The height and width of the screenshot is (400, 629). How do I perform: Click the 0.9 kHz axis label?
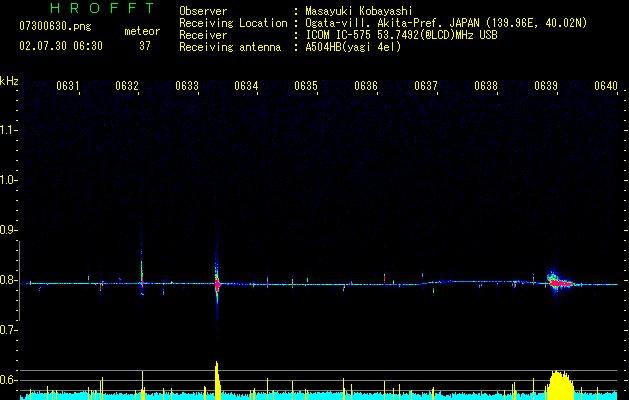[x=8, y=230]
